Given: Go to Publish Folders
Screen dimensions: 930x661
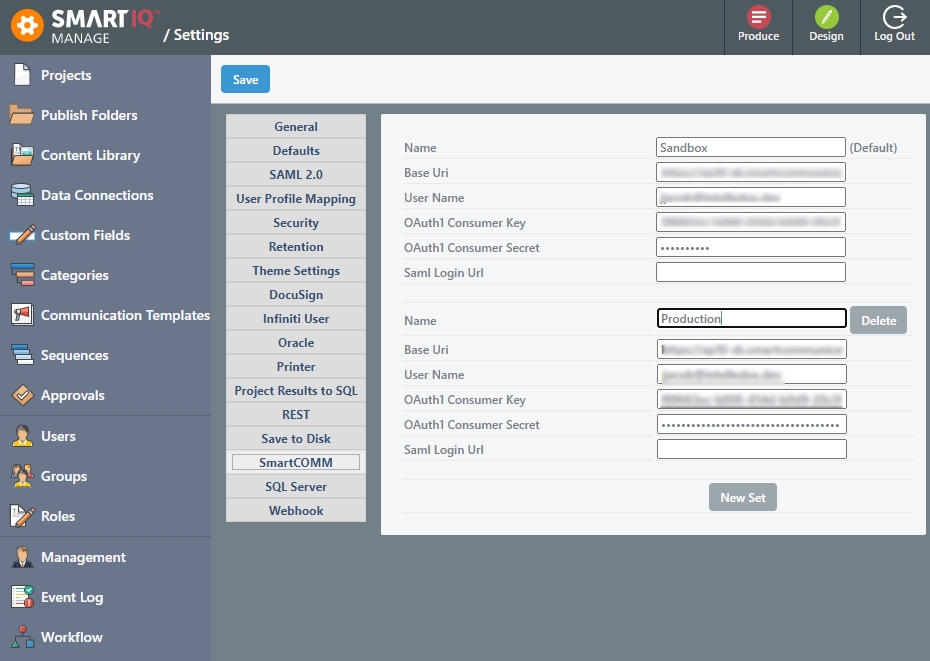Looking at the screenshot, I should coord(89,115).
